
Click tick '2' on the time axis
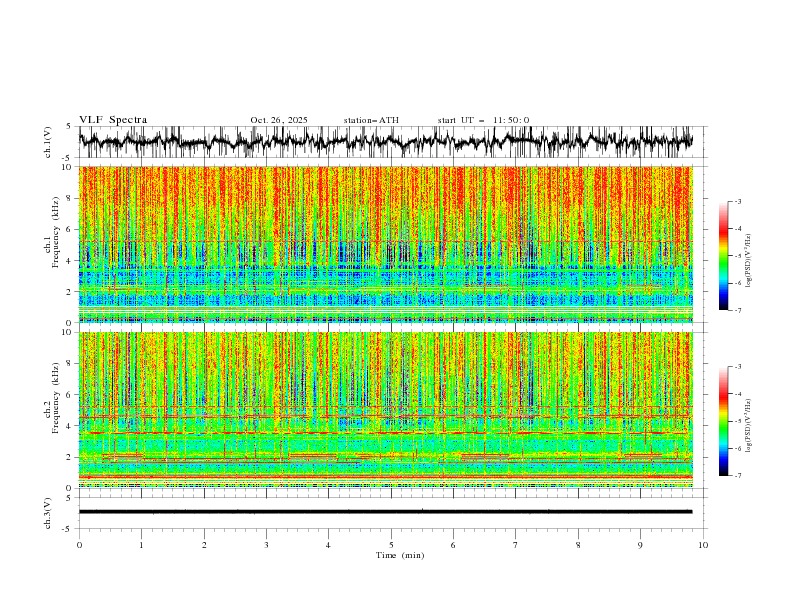pos(204,545)
